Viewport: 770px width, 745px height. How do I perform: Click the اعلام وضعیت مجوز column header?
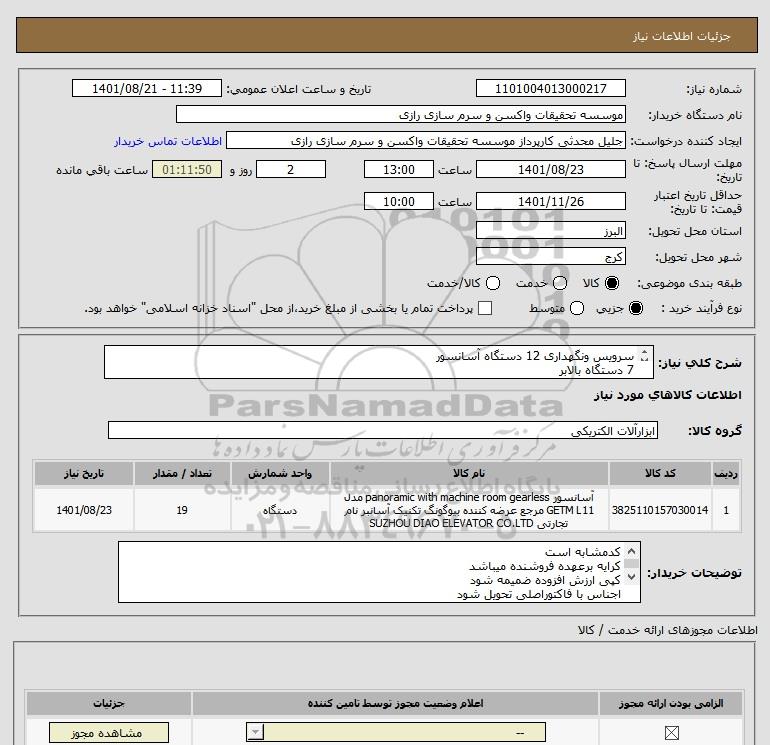click(x=395, y=704)
